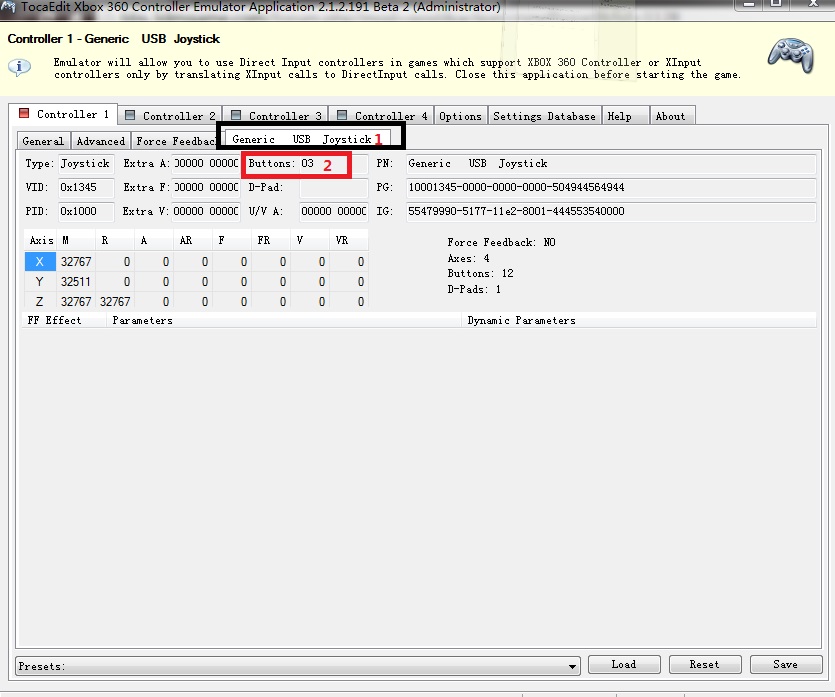Click the blue information bubble icon

coord(19,67)
